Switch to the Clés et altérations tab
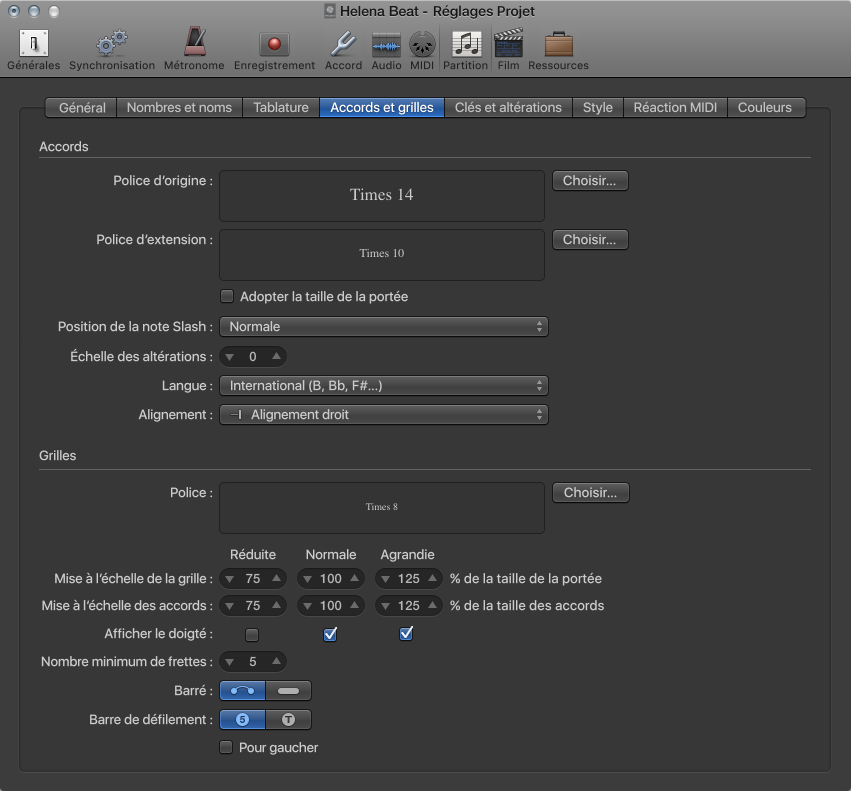The image size is (854, 794). pos(509,108)
